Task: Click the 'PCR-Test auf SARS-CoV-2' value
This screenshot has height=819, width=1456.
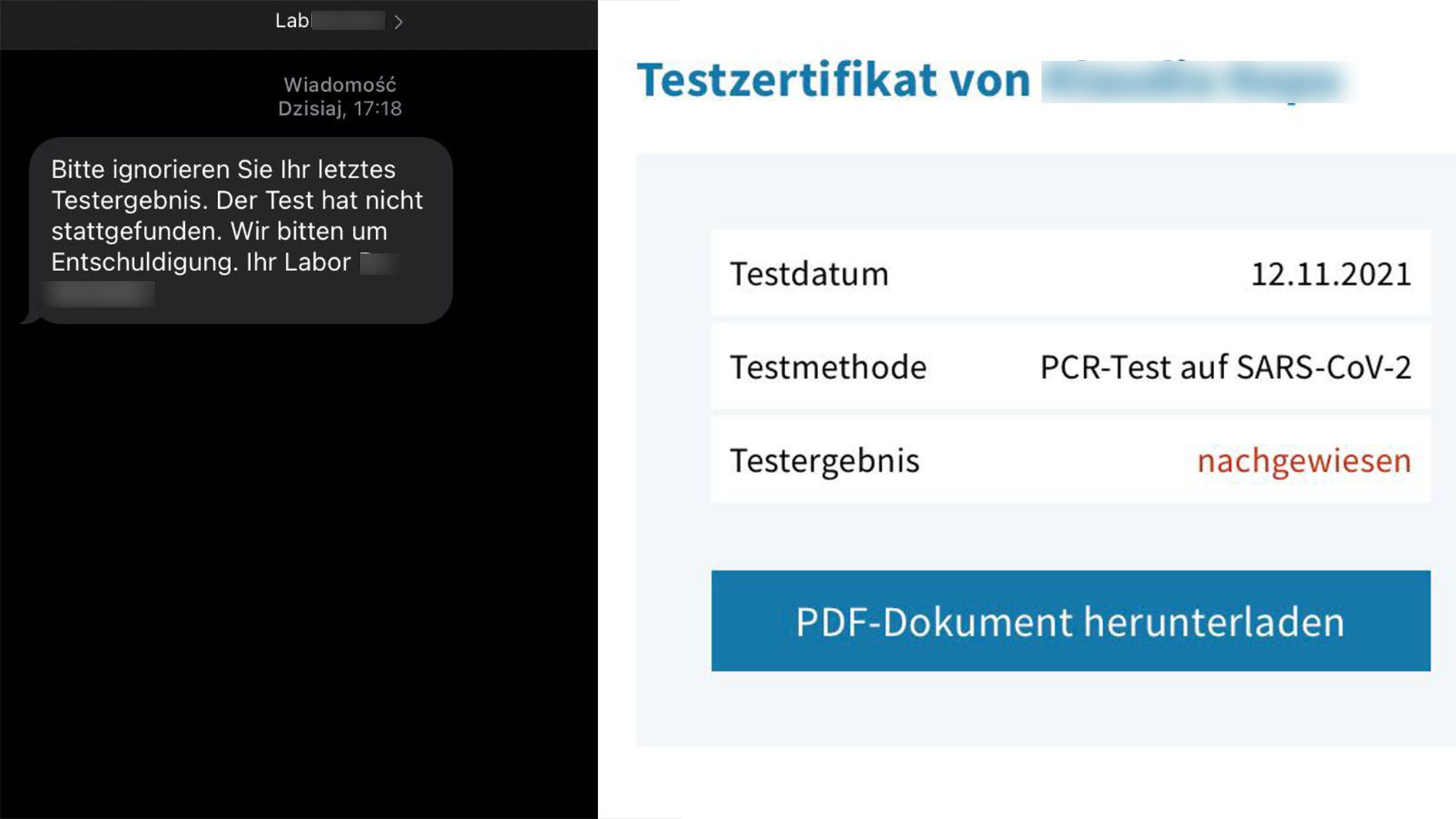Action: click(1225, 368)
